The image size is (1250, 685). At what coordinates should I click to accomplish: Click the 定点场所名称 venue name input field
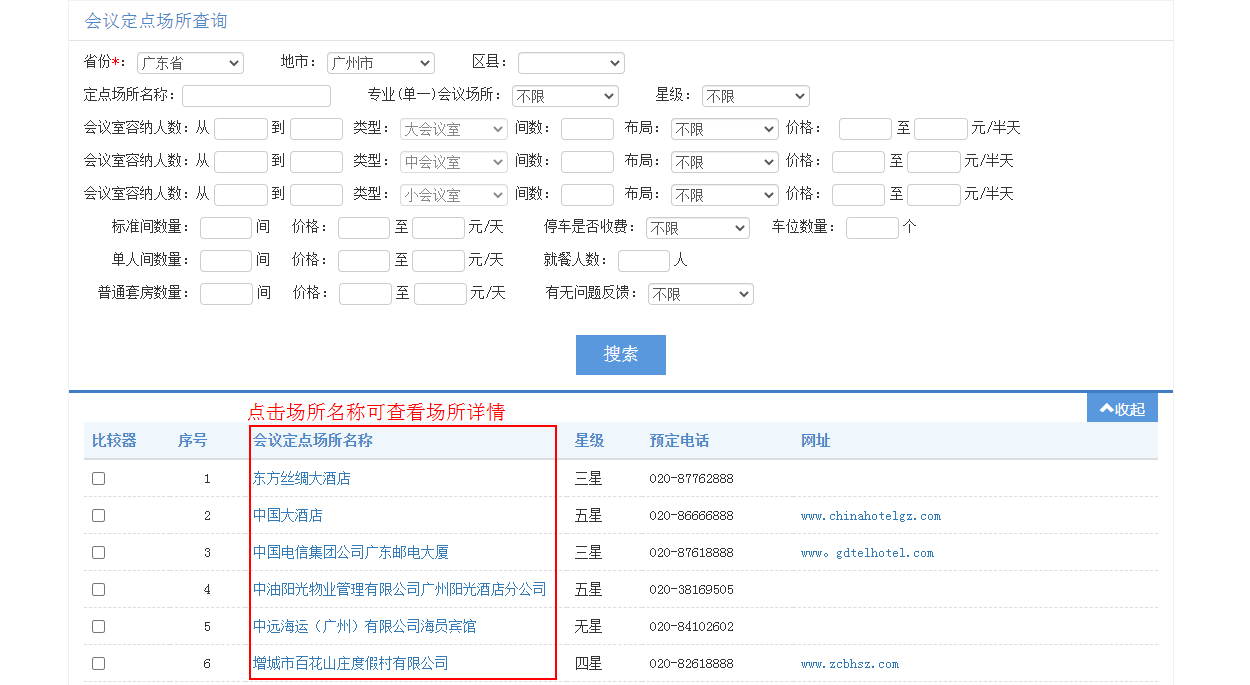256,96
